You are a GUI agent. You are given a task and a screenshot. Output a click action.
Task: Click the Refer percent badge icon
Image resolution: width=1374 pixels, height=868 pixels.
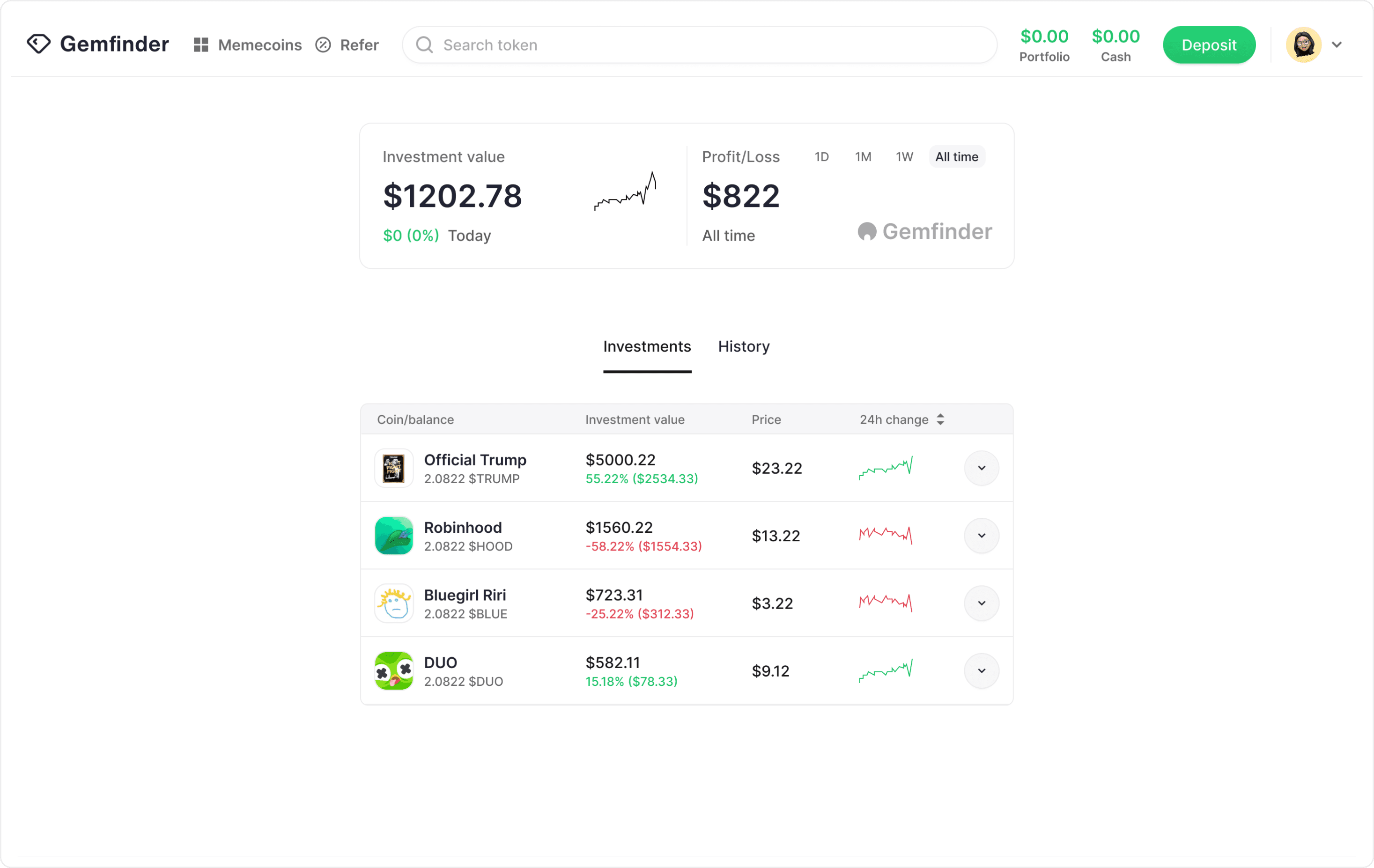click(x=323, y=44)
